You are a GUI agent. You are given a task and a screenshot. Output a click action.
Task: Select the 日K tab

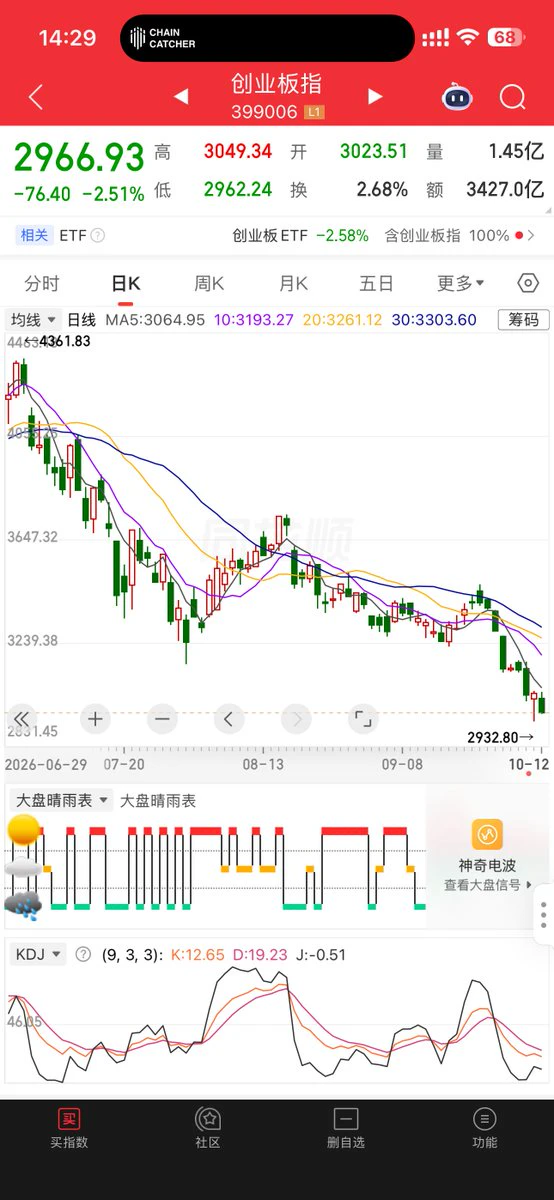[x=126, y=284]
